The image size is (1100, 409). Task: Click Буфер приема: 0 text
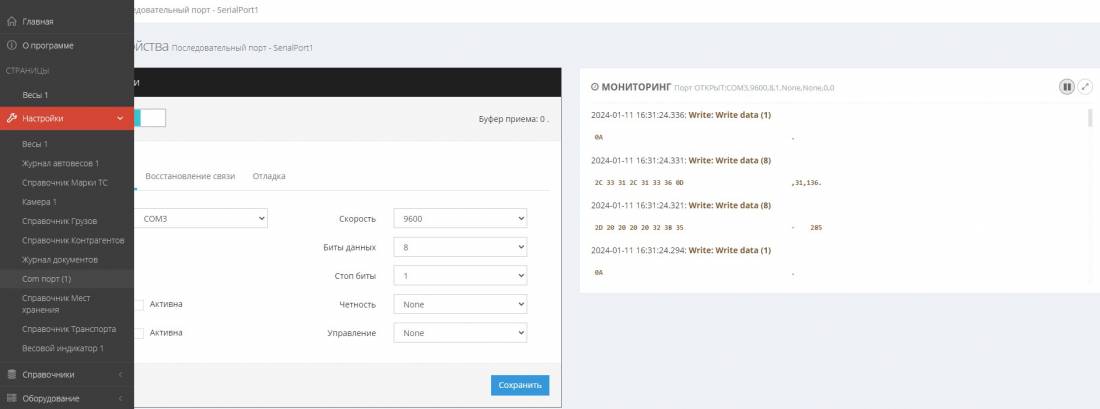514,119
